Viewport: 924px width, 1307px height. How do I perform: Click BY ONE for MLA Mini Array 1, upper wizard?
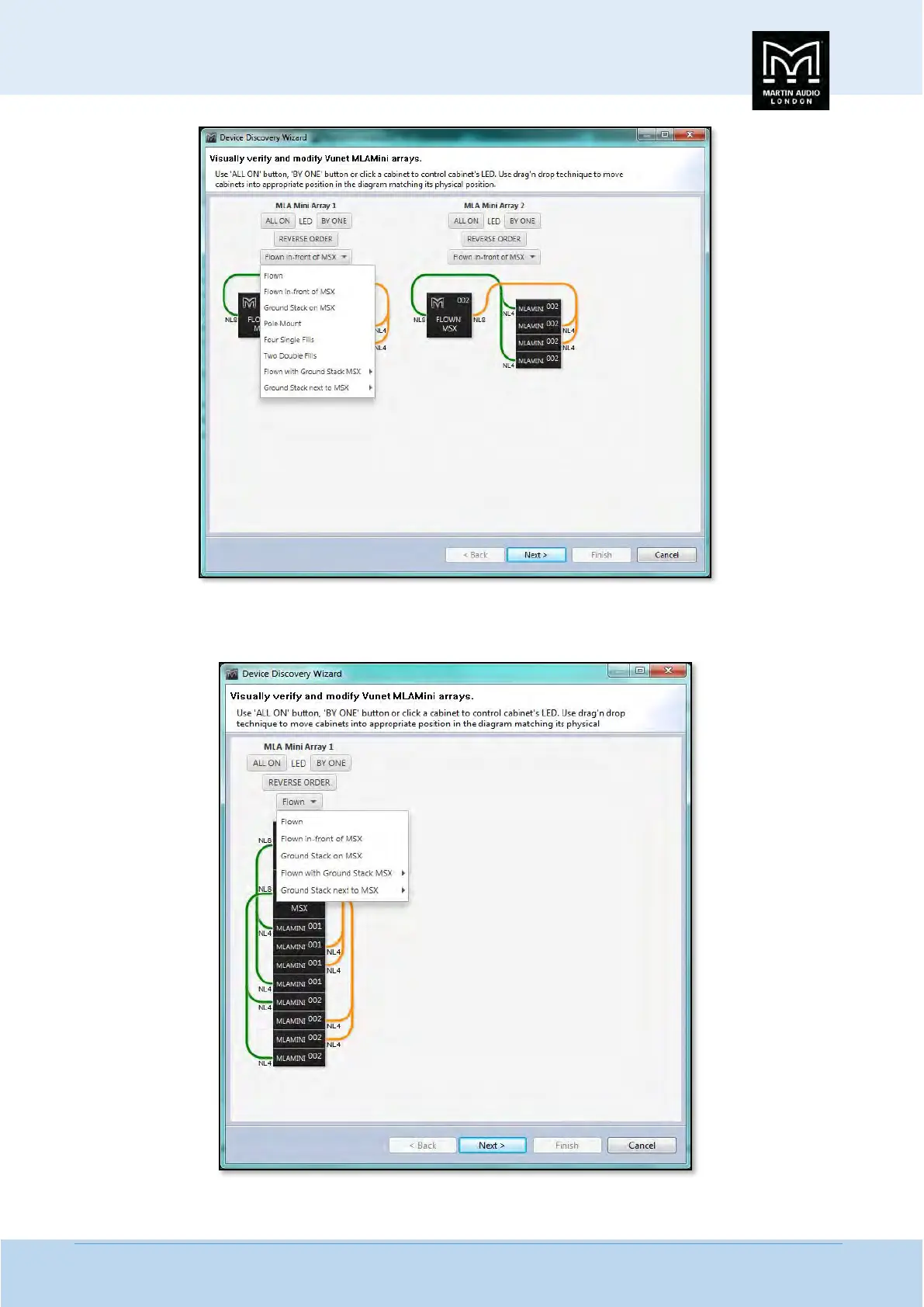pos(334,221)
